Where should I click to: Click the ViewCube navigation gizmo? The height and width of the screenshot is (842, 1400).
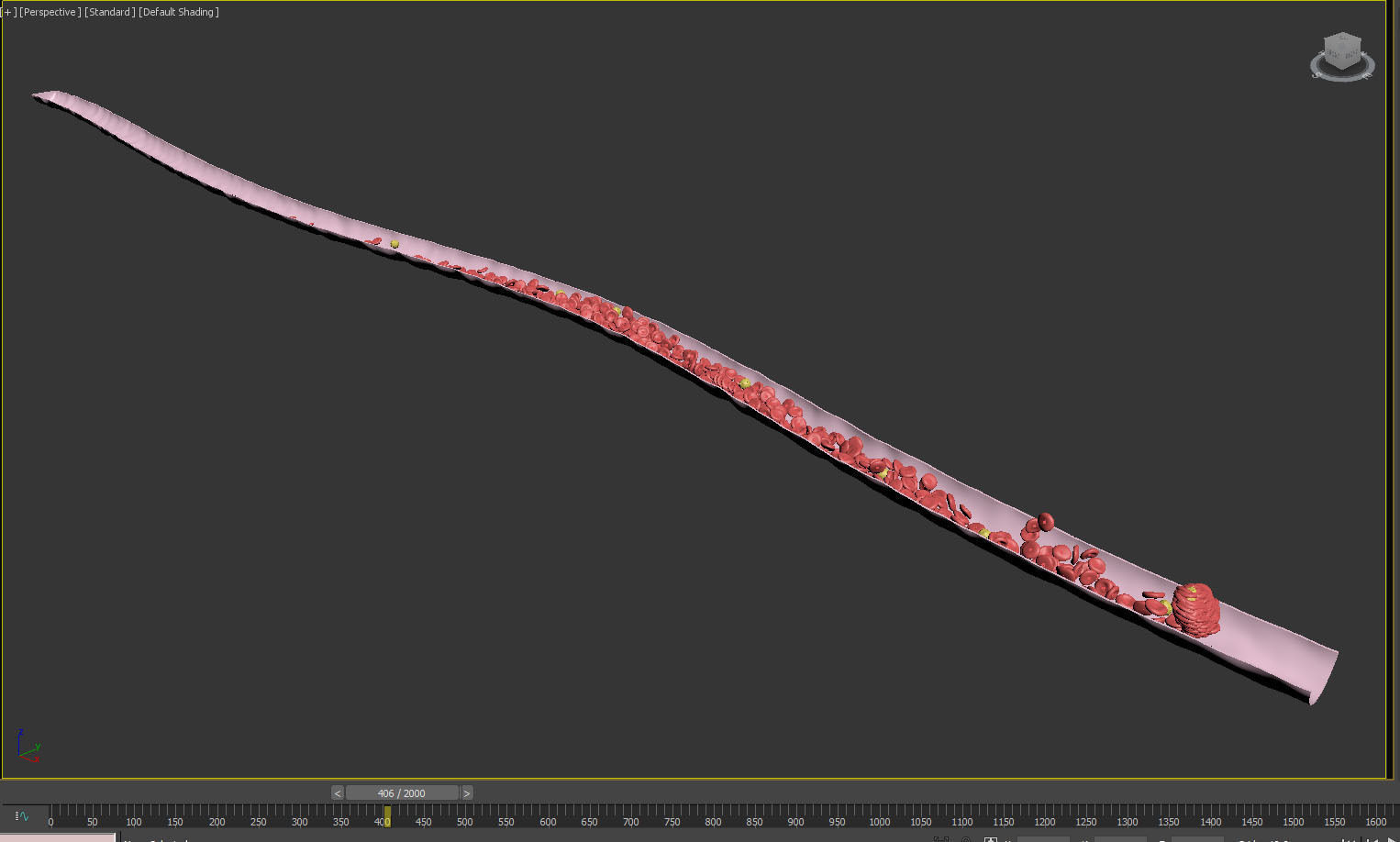(1342, 50)
